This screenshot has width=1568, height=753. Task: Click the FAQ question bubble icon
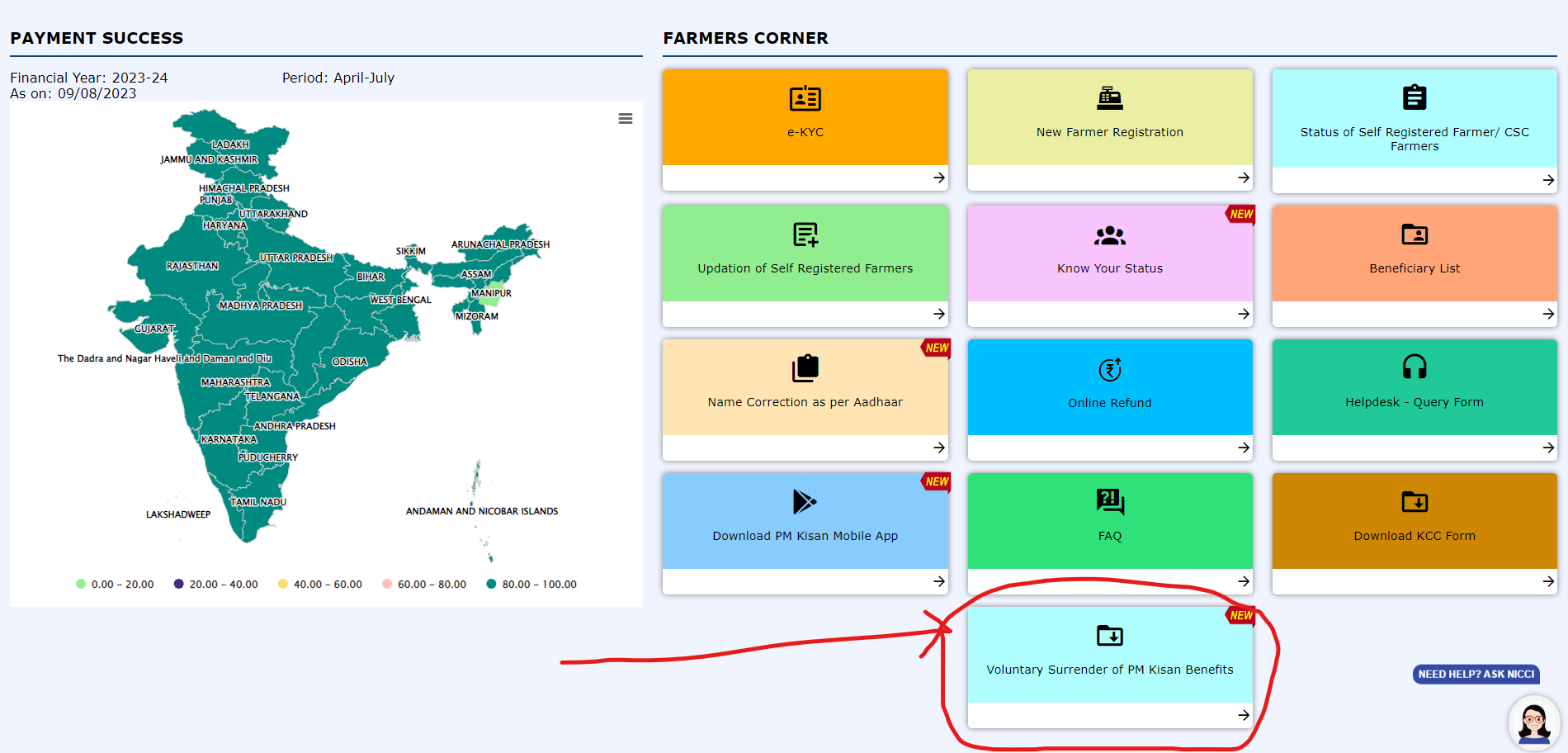(x=1109, y=501)
